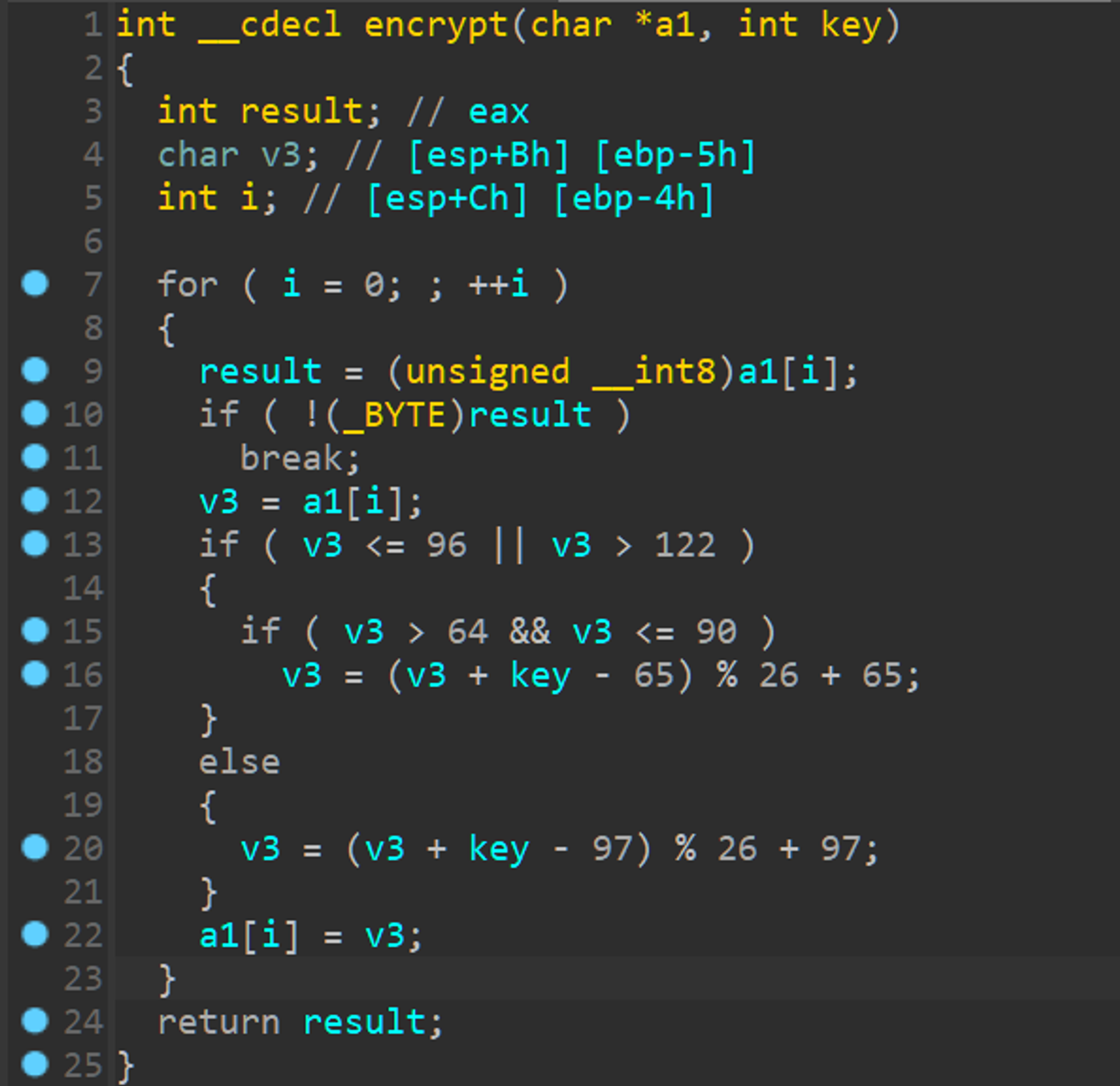Image resolution: width=1120 pixels, height=1086 pixels.
Task: Toggle breakpoint dot on line 9
Action: pyautogui.click(x=35, y=370)
